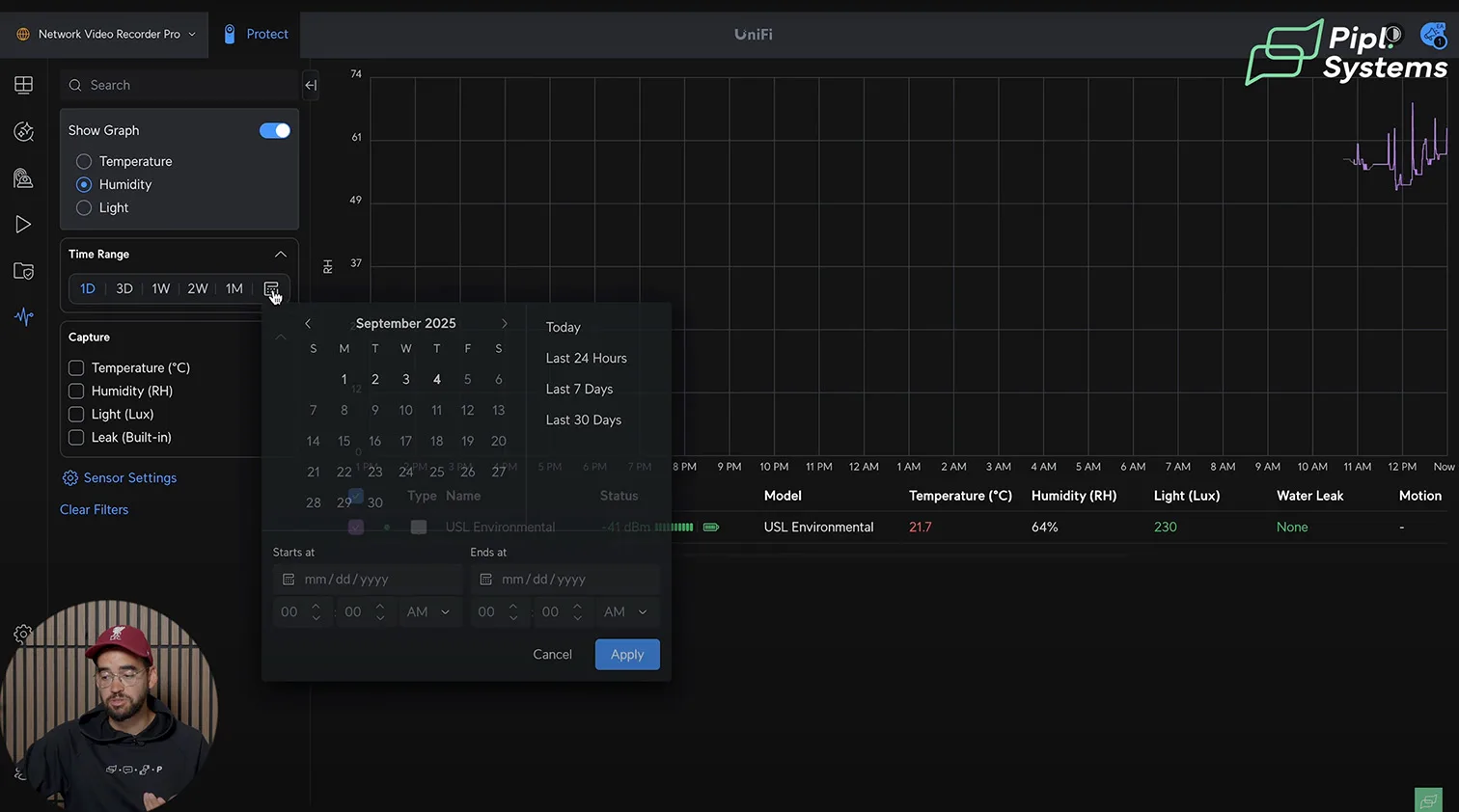1459x812 pixels.
Task: Pick September 4 in the calendar
Action: pyautogui.click(x=437, y=379)
